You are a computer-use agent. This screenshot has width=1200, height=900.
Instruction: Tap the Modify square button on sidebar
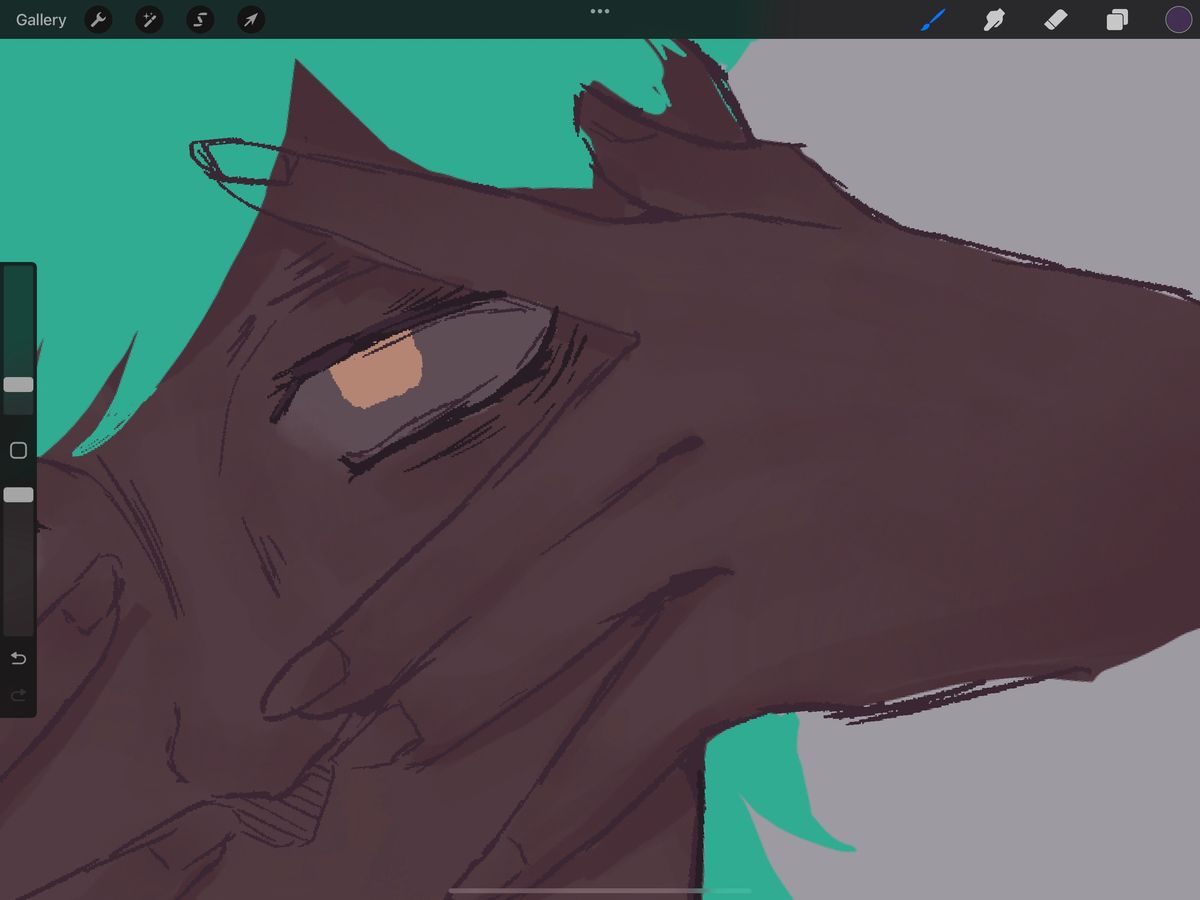[x=18, y=450]
